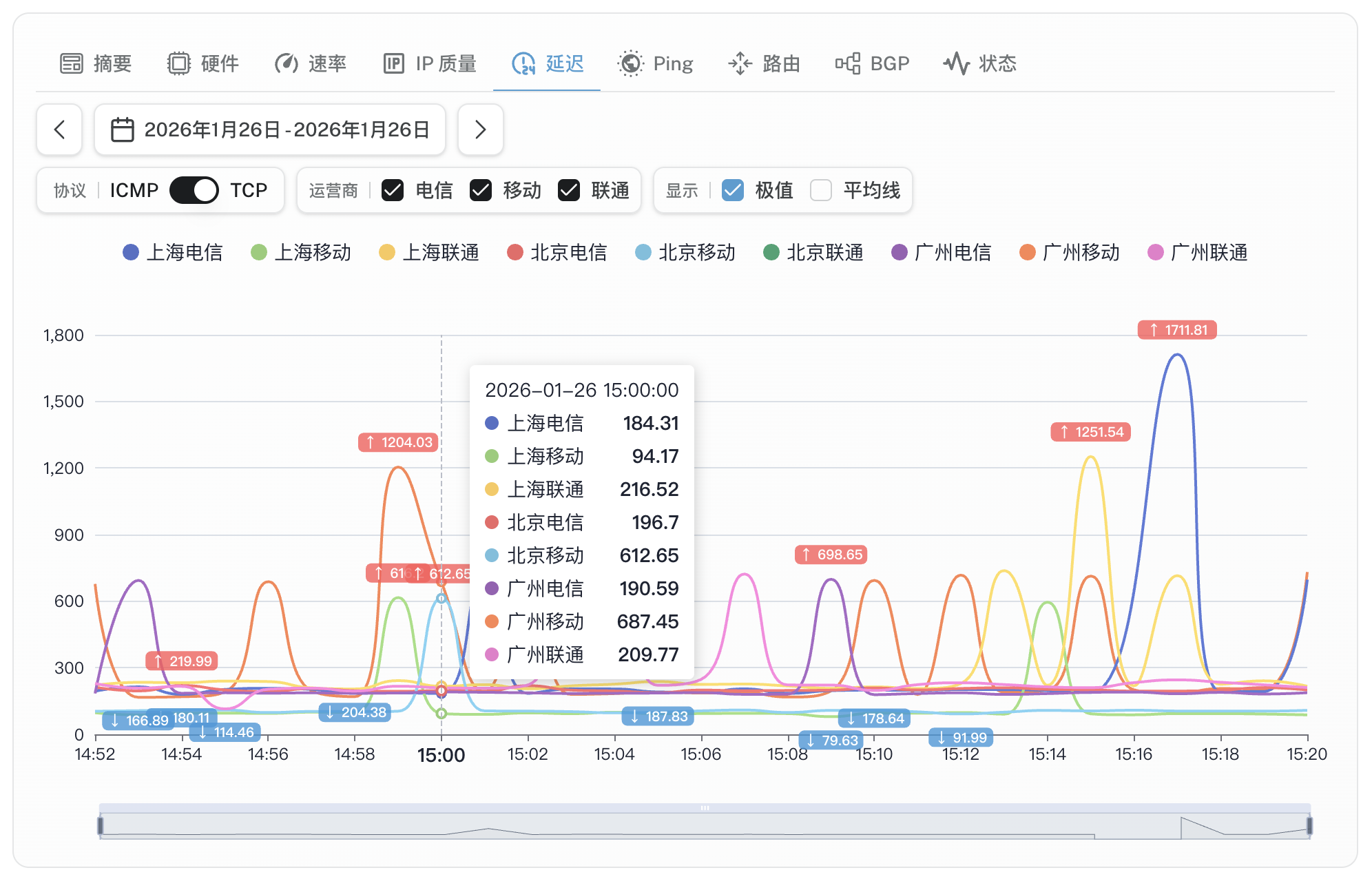This screenshot has height=879, width=1372.
Task: Click the BGP network icon
Action: pos(850,63)
